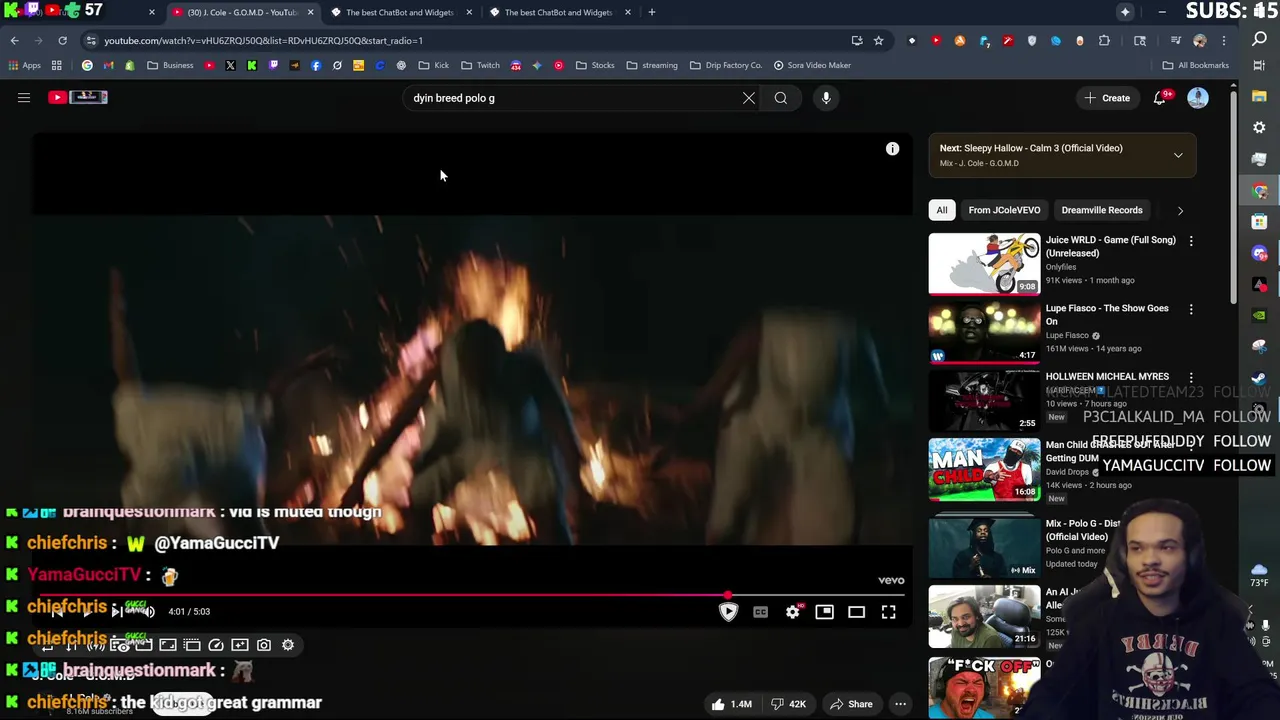Viewport: 1280px width, 720px height.
Task: Toggle closed captions in player
Action: pyautogui.click(x=760, y=612)
